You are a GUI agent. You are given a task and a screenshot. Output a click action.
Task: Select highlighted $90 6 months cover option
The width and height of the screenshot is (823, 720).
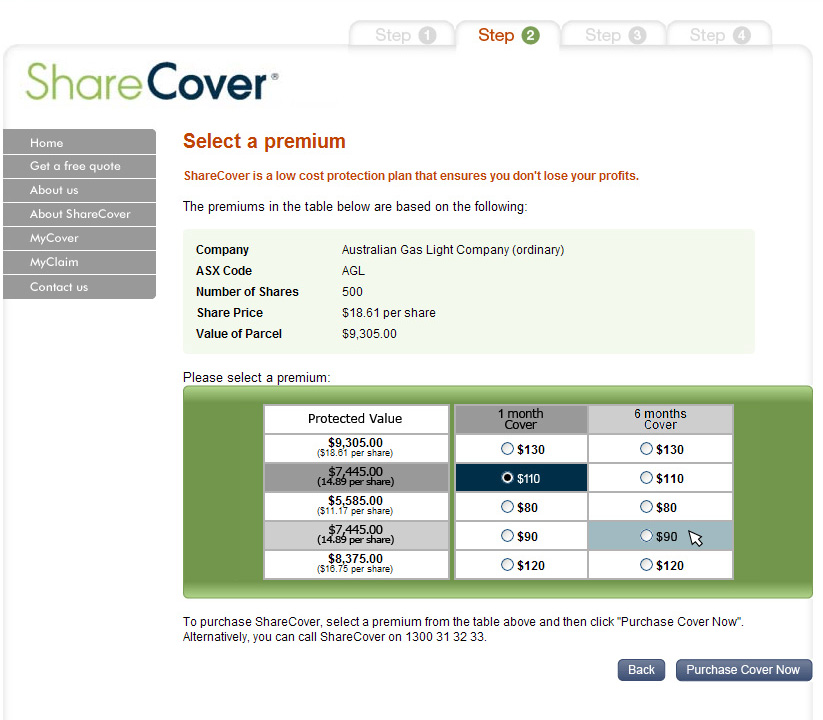[646, 535]
